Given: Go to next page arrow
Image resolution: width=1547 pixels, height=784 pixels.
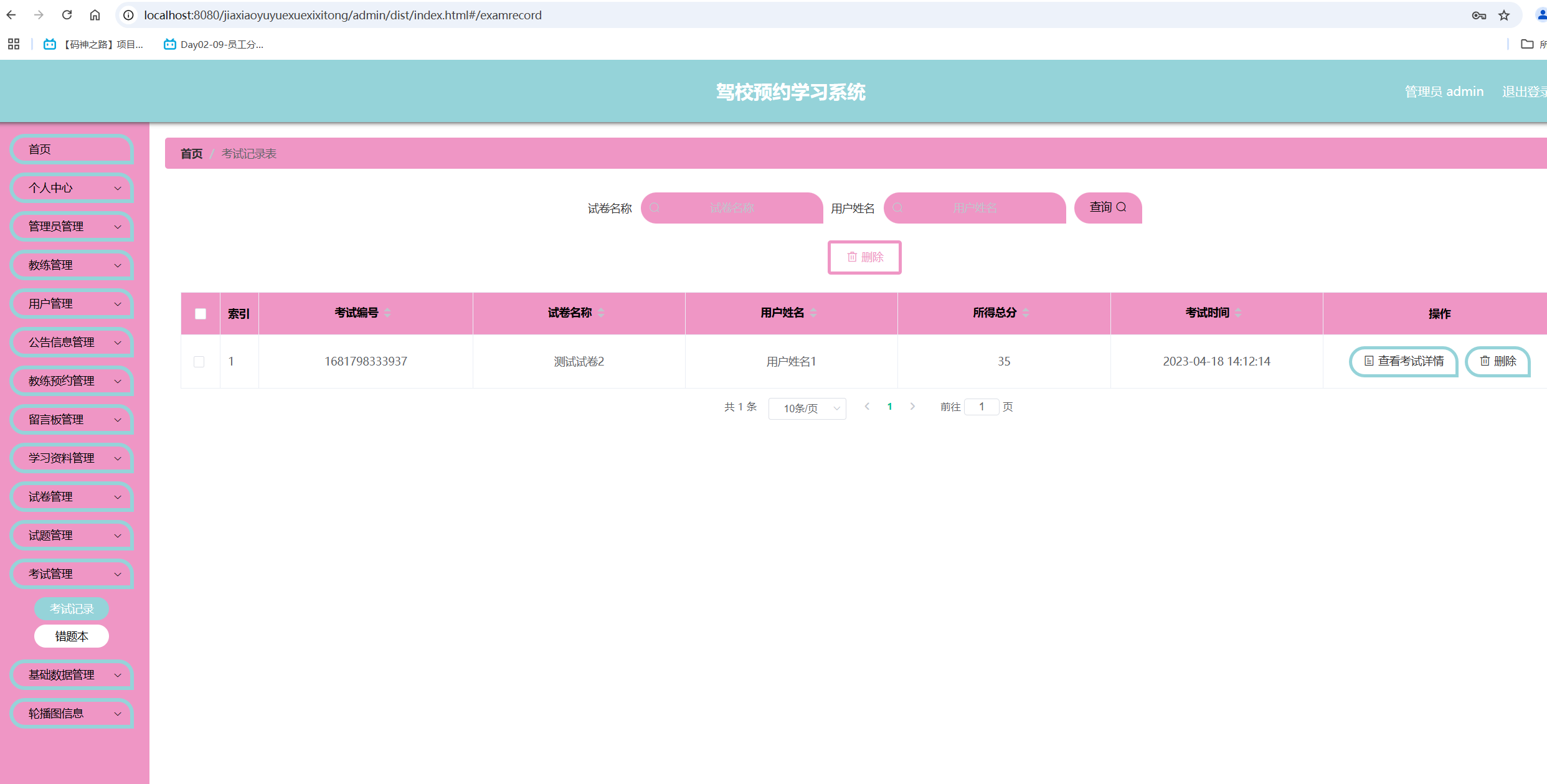Looking at the screenshot, I should click(912, 407).
